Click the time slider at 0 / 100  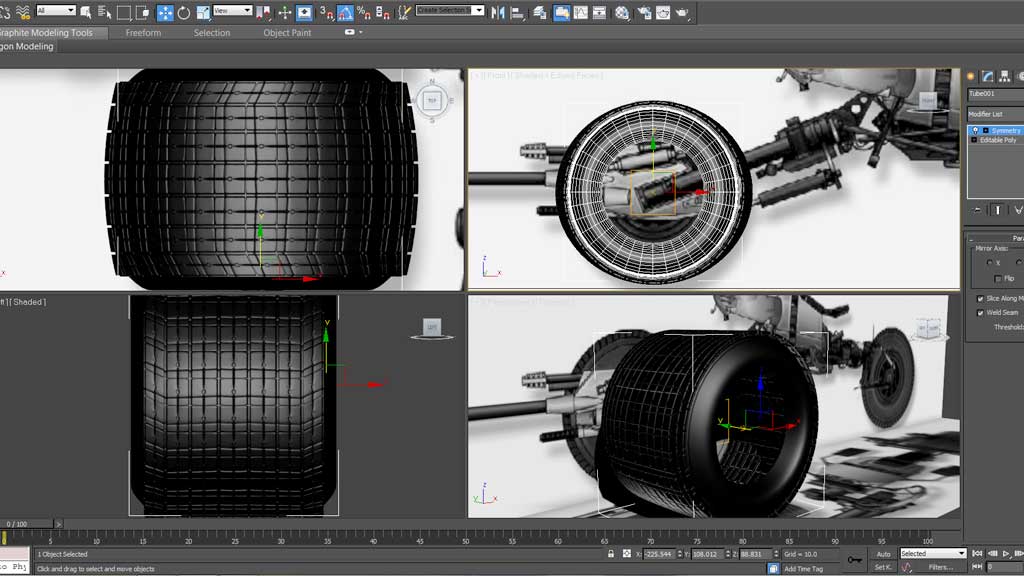tap(27, 524)
